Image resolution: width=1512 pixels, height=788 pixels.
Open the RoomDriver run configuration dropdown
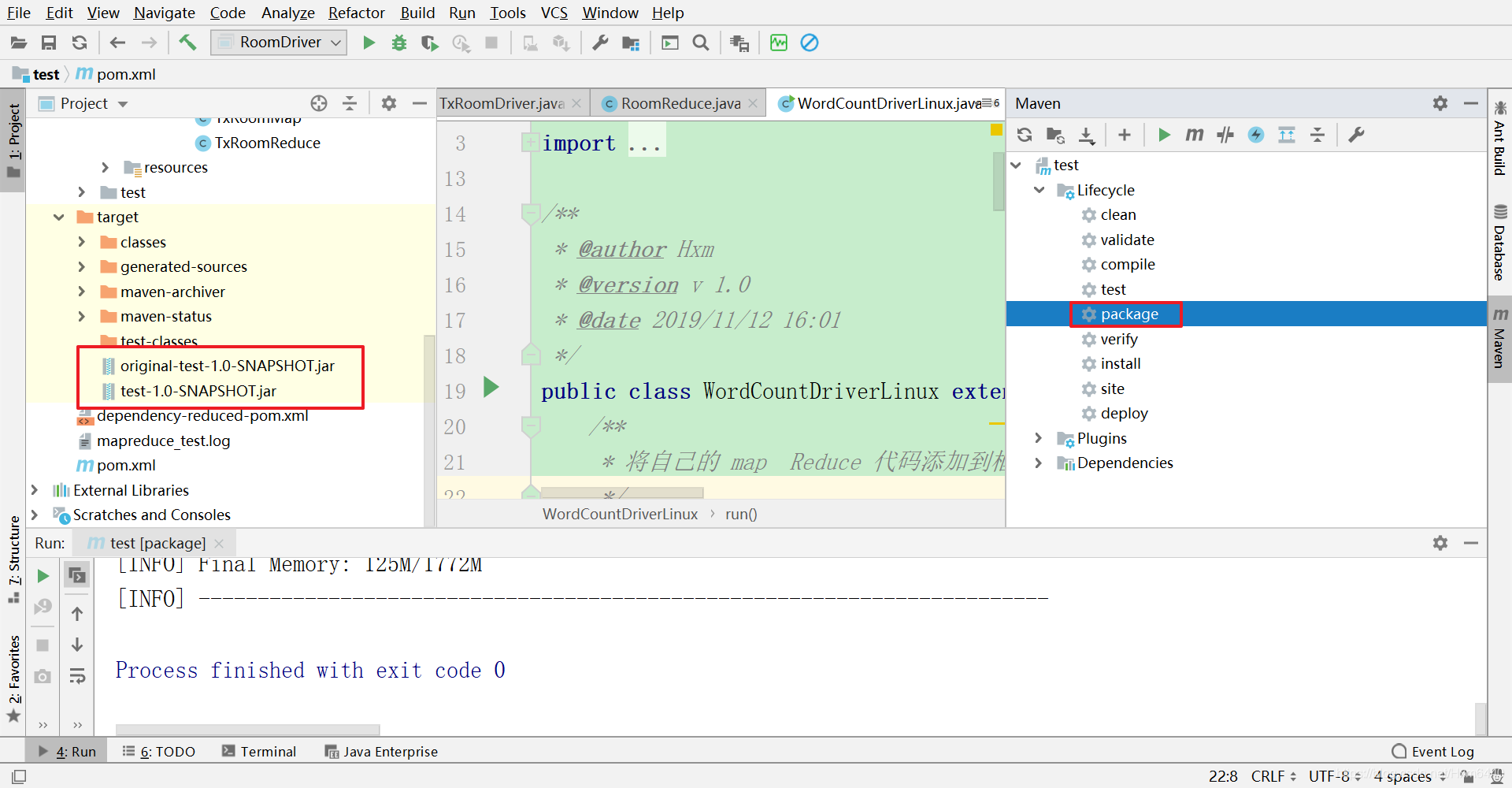[279, 43]
